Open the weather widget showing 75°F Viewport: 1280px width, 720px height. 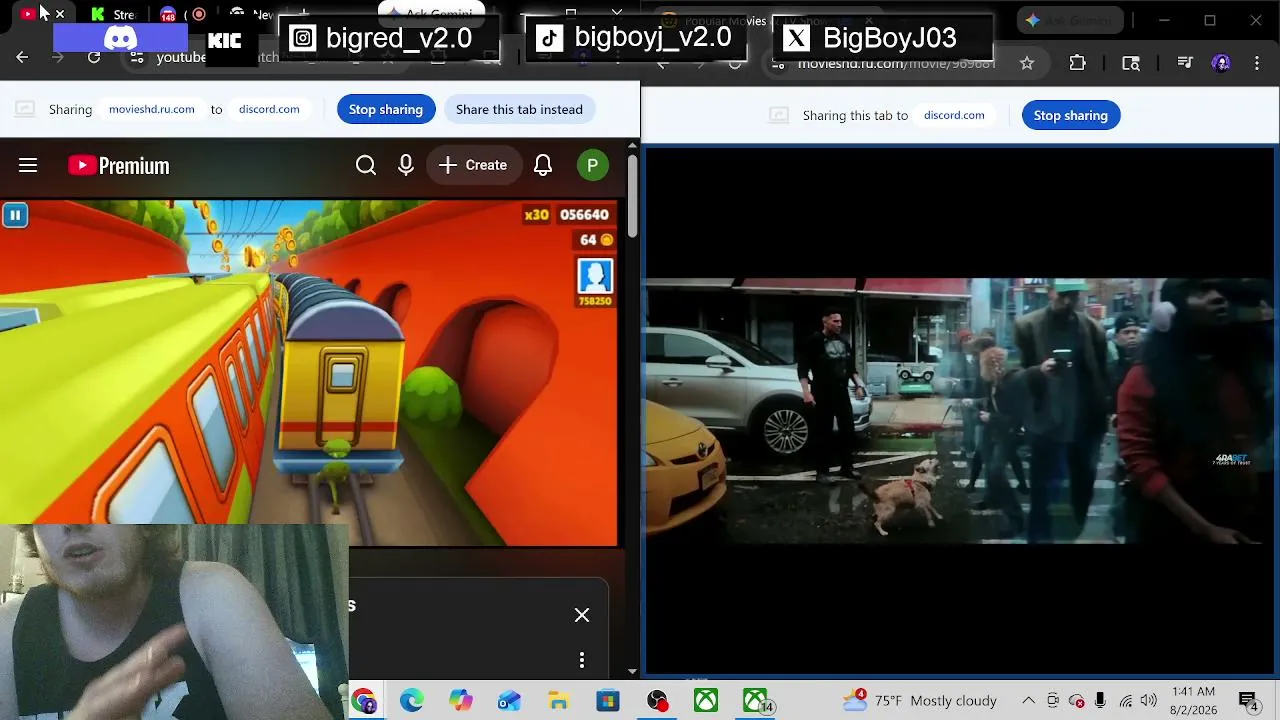click(x=920, y=701)
